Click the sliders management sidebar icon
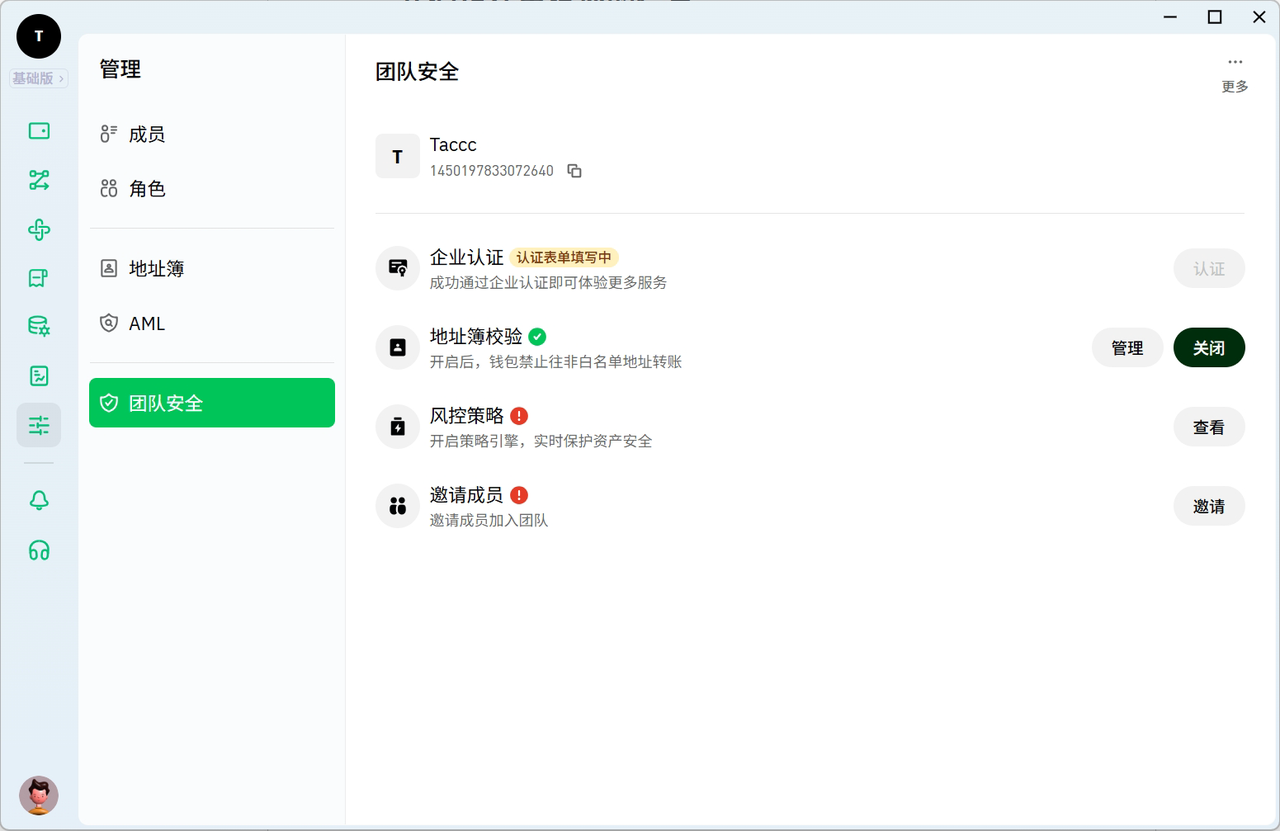Screen dimensions: 1280x831 (x=39, y=425)
